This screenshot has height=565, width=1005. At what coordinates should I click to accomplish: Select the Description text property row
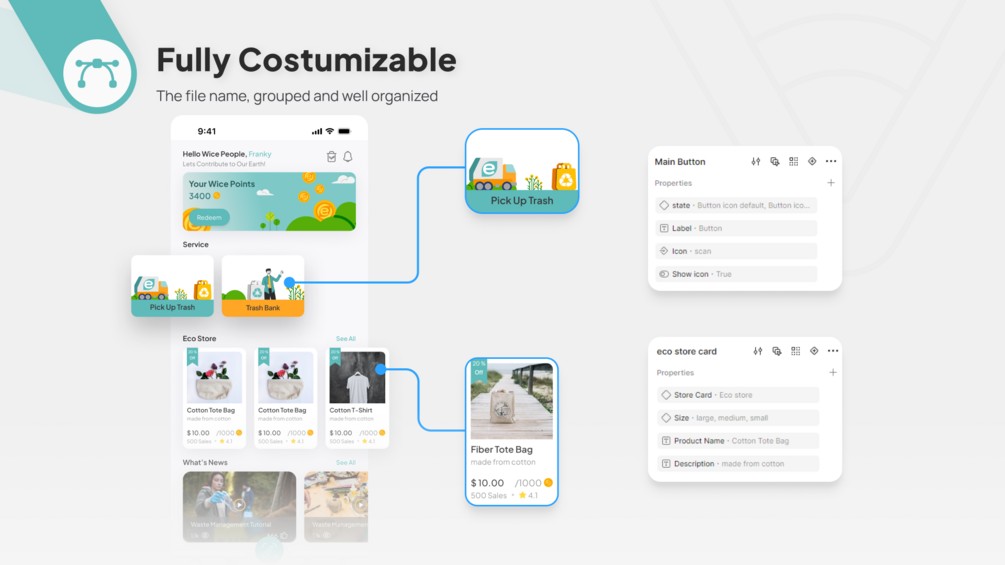click(738, 464)
